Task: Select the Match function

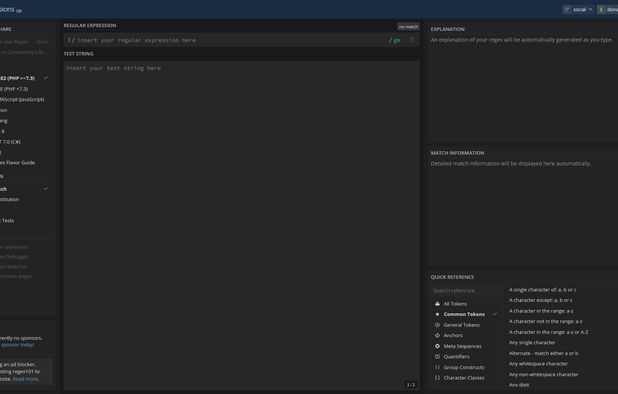Action: pyautogui.click(x=24, y=189)
